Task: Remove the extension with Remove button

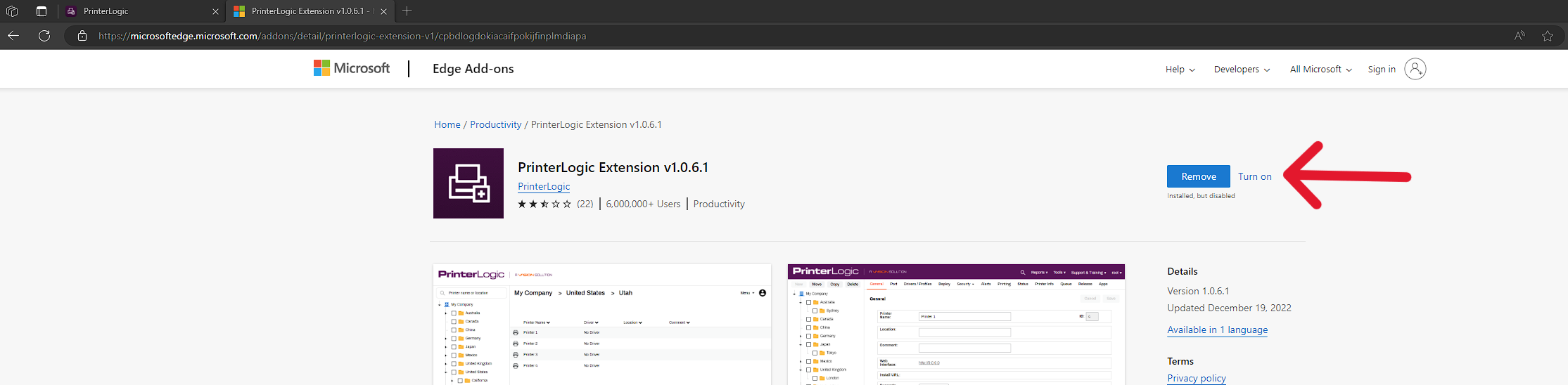Action: 1199,176
